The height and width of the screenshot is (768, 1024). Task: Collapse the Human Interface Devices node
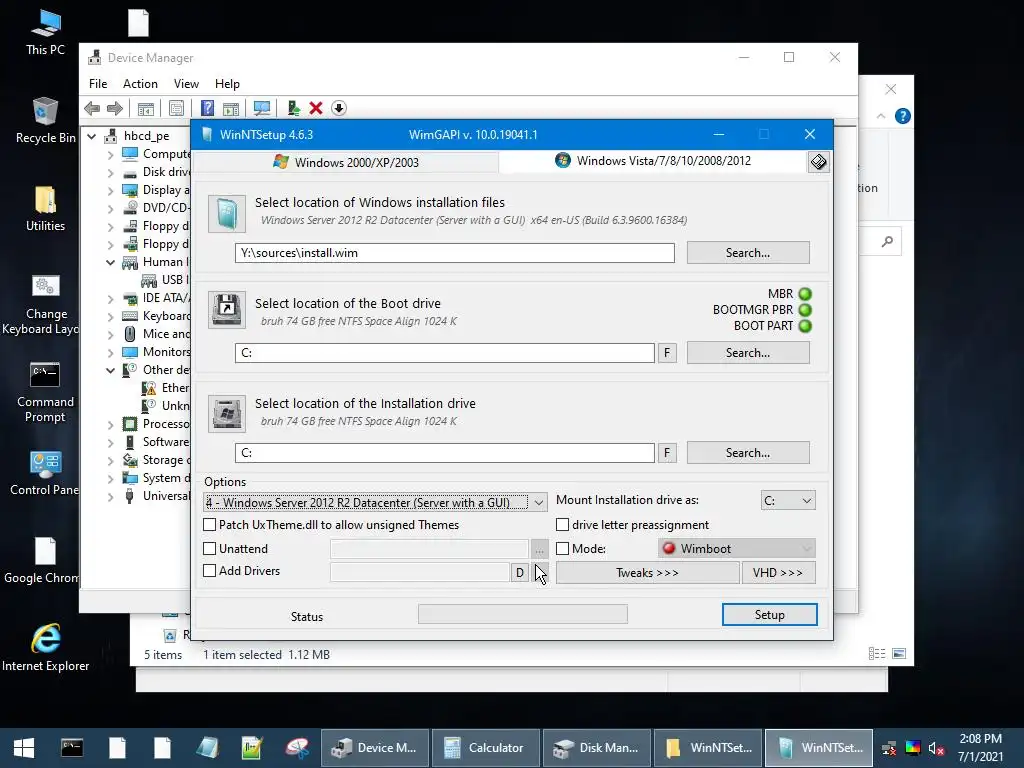pos(110,263)
